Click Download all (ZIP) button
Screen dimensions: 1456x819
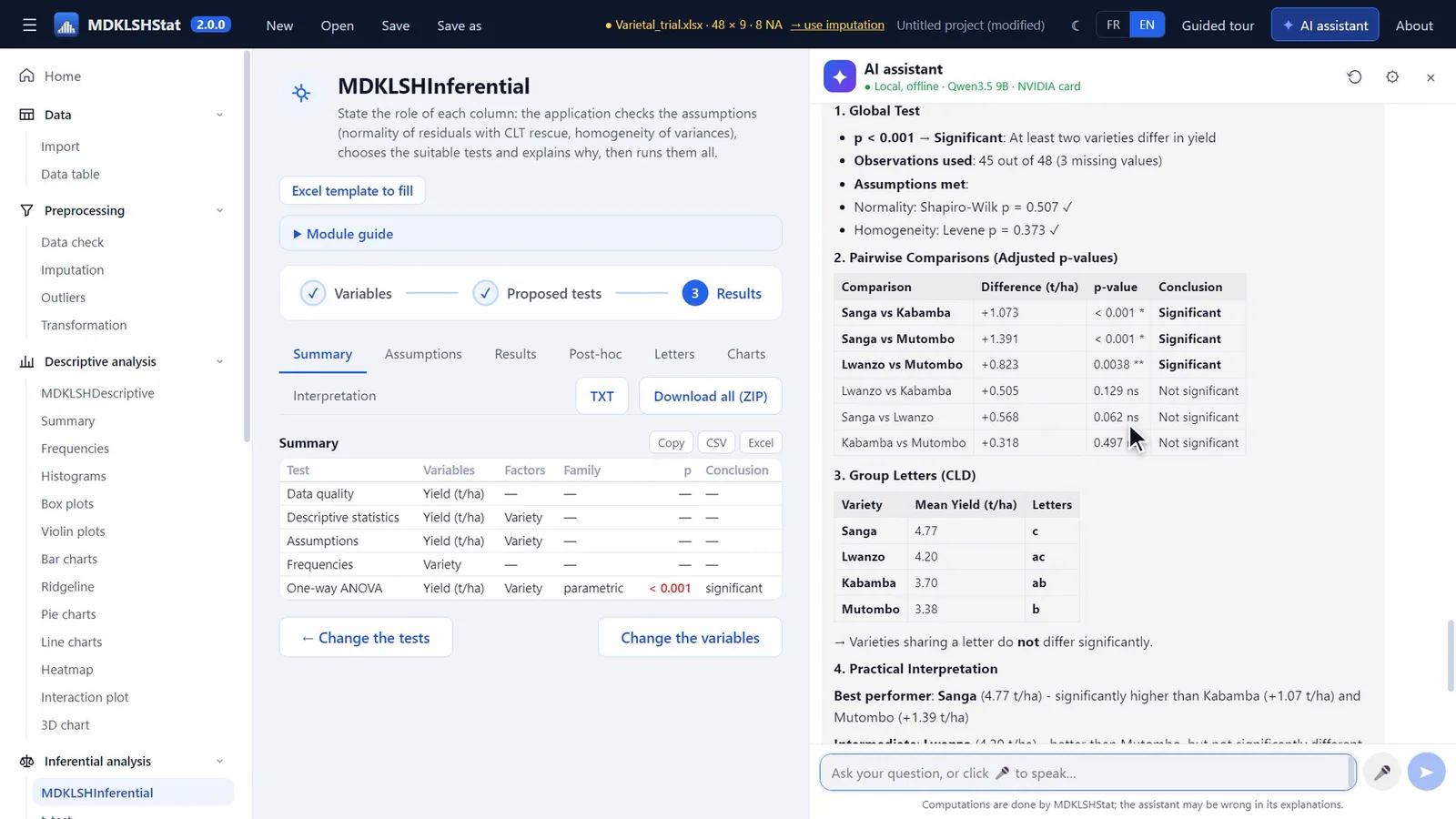coord(711,396)
